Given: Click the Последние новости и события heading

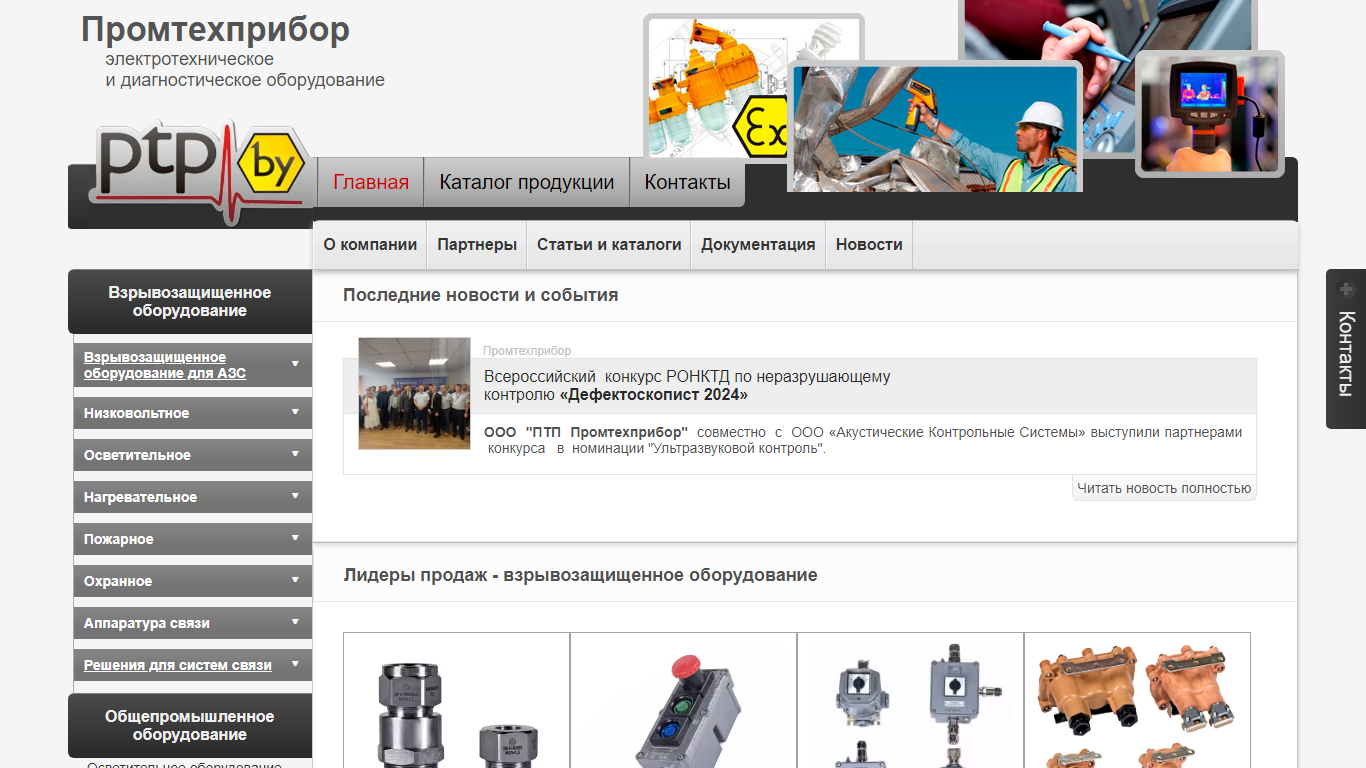Looking at the screenshot, I should (x=481, y=295).
